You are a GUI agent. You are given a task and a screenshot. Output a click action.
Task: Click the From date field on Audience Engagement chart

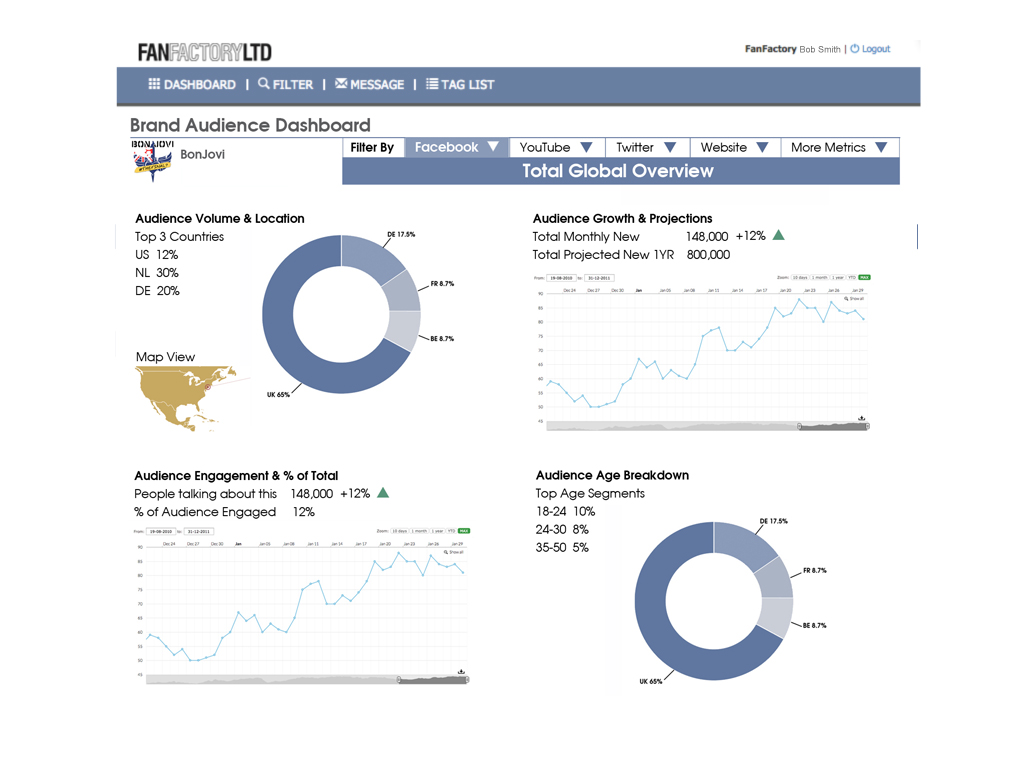162,532
